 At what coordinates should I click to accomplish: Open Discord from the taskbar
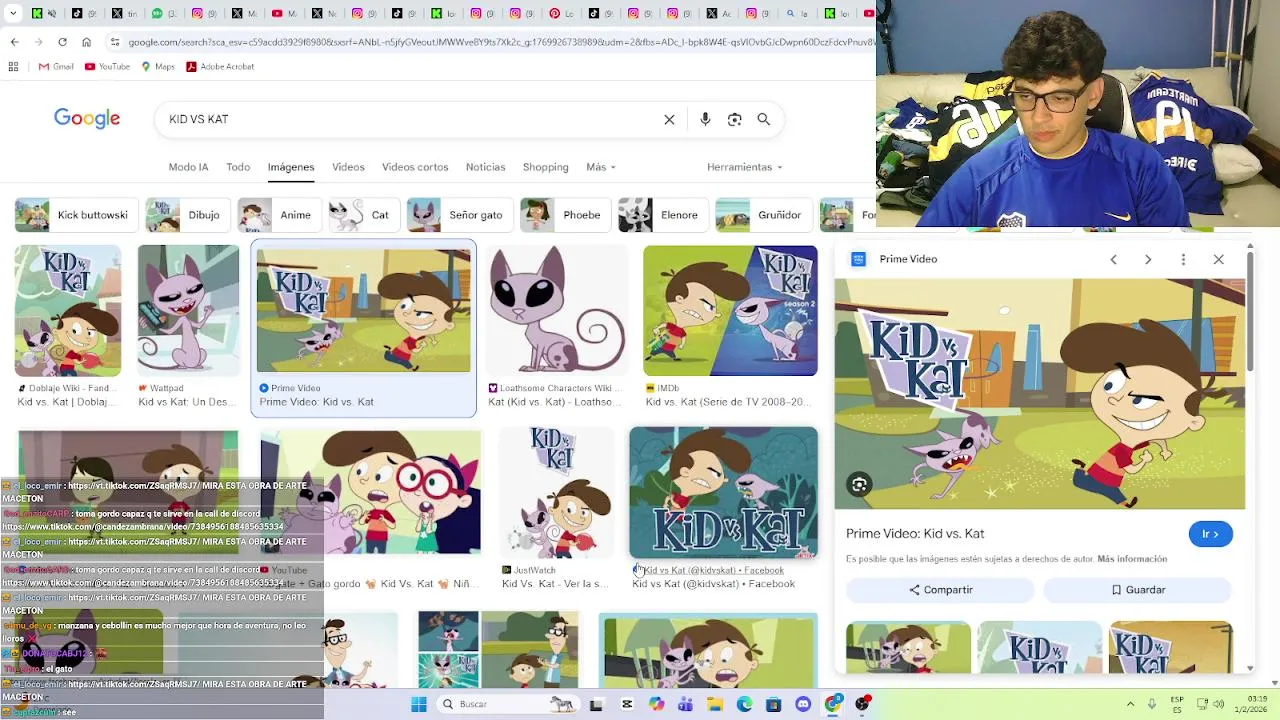pyautogui.click(x=803, y=704)
